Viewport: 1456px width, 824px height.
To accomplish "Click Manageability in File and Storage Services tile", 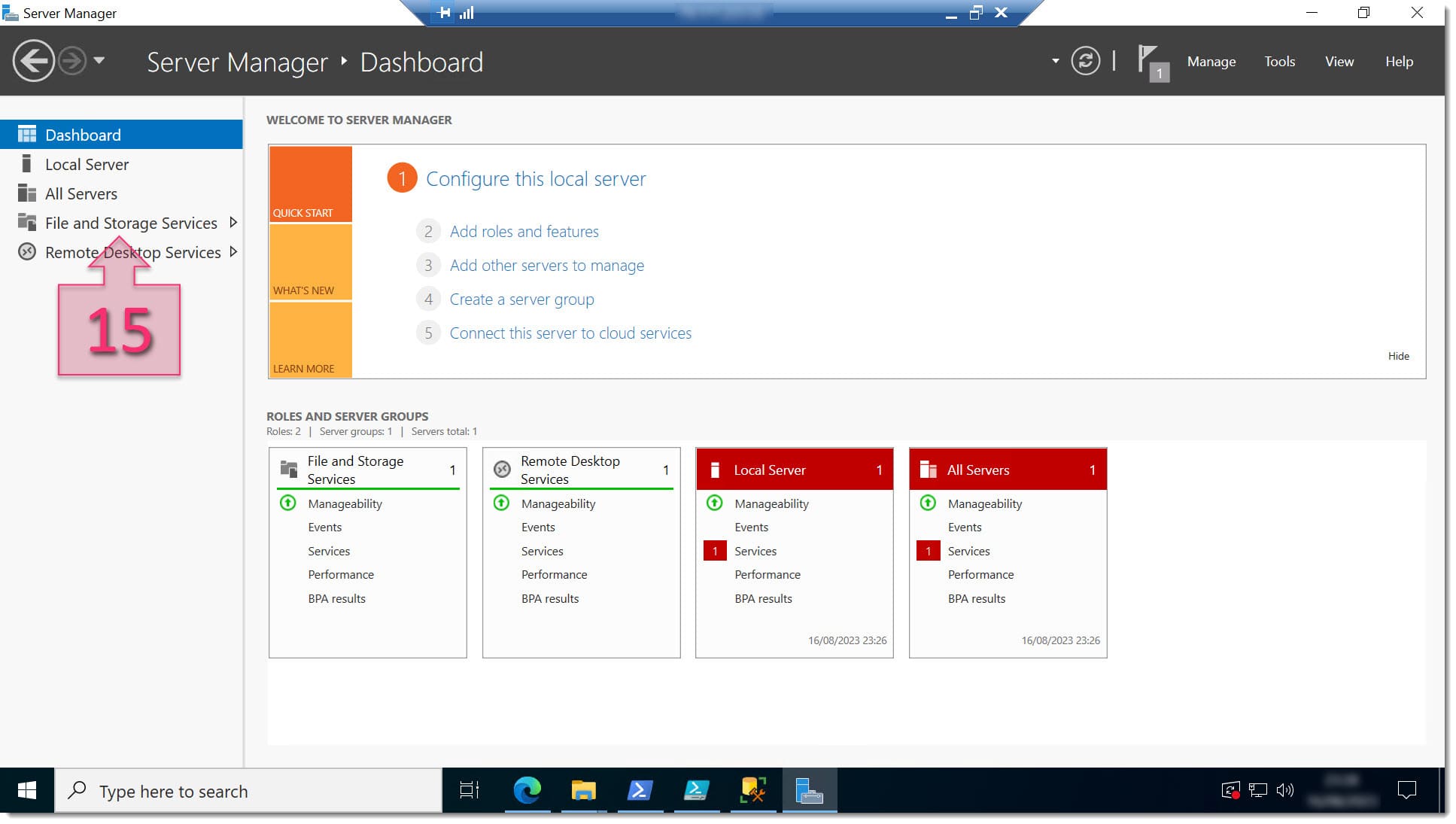I will [x=345, y=503].
